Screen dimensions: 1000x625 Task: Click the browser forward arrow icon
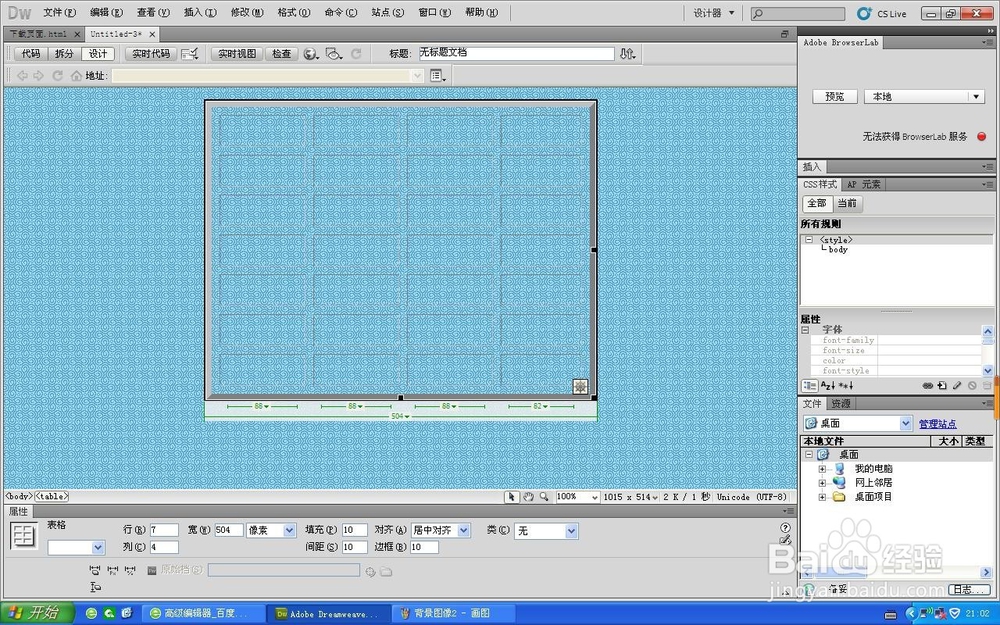pyautogui.click(x=38, y=76)
